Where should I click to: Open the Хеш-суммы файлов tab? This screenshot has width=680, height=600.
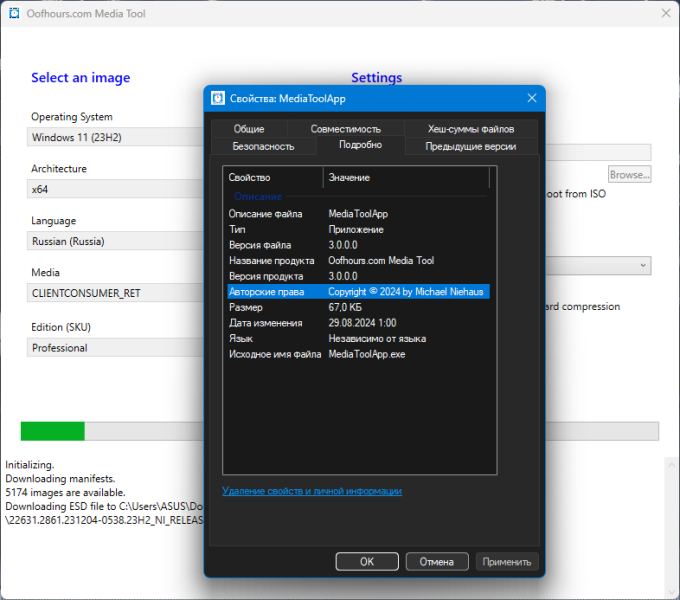click(471, 129)
